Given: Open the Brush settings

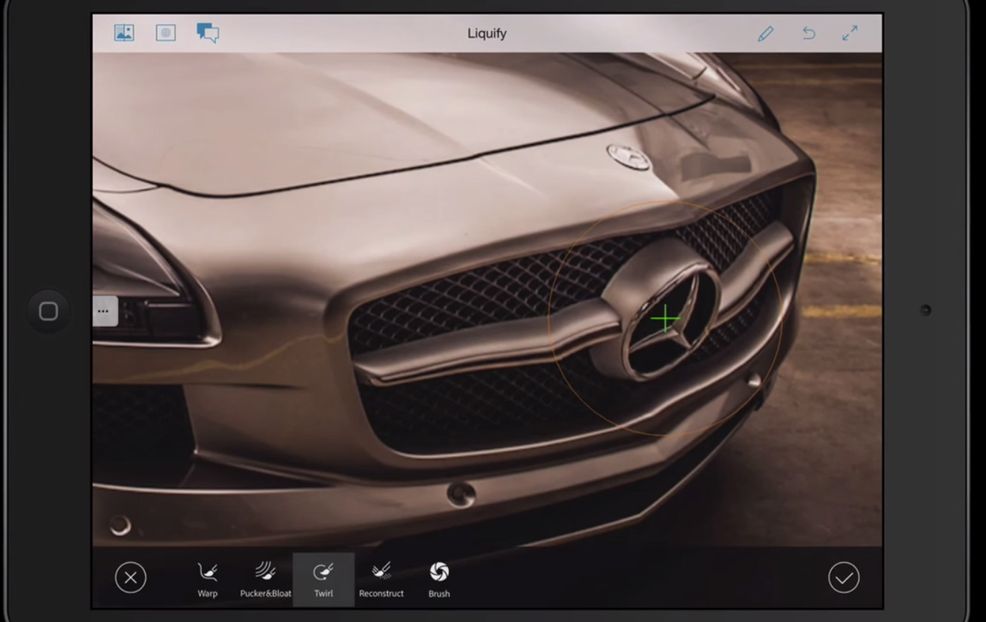Looking at the screenshot, I should pyautogui.click(x=439, y=580).
